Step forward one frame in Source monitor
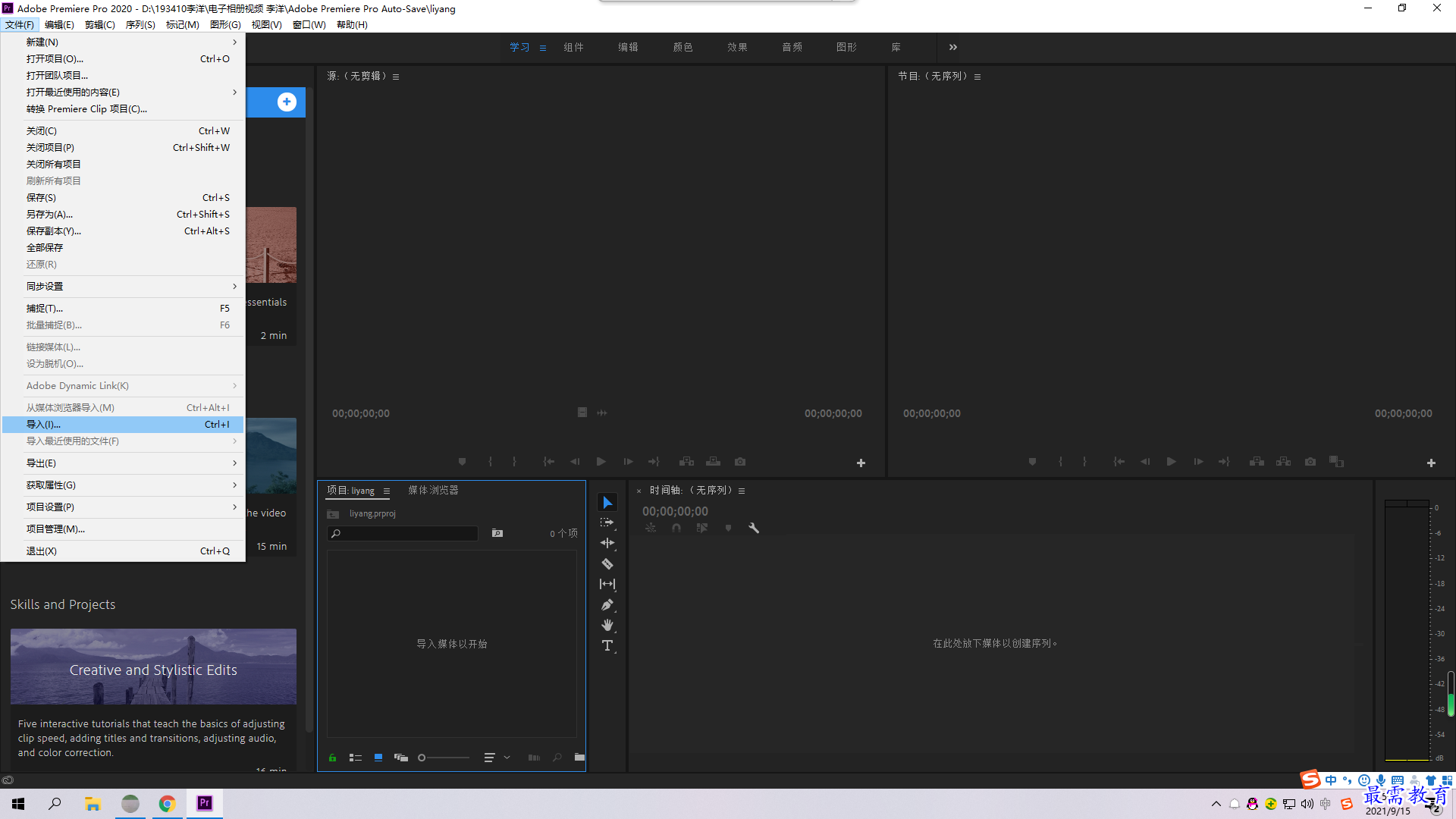 tap(628, 461)
